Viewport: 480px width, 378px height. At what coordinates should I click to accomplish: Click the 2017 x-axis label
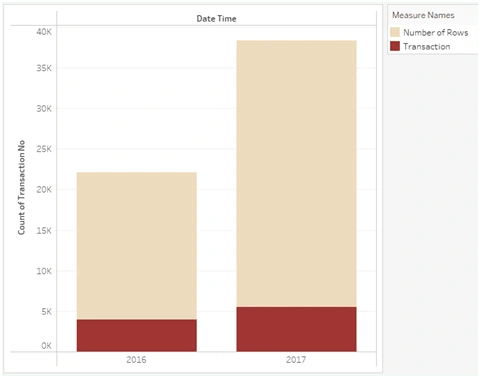pyautogui.click(x=296, y=360)
